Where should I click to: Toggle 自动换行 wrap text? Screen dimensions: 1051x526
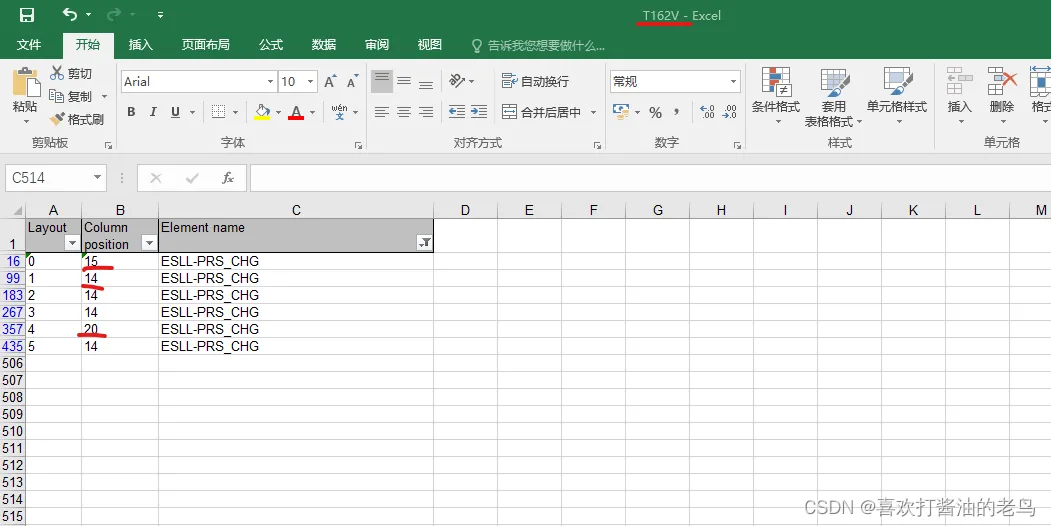tap(536, 81)
